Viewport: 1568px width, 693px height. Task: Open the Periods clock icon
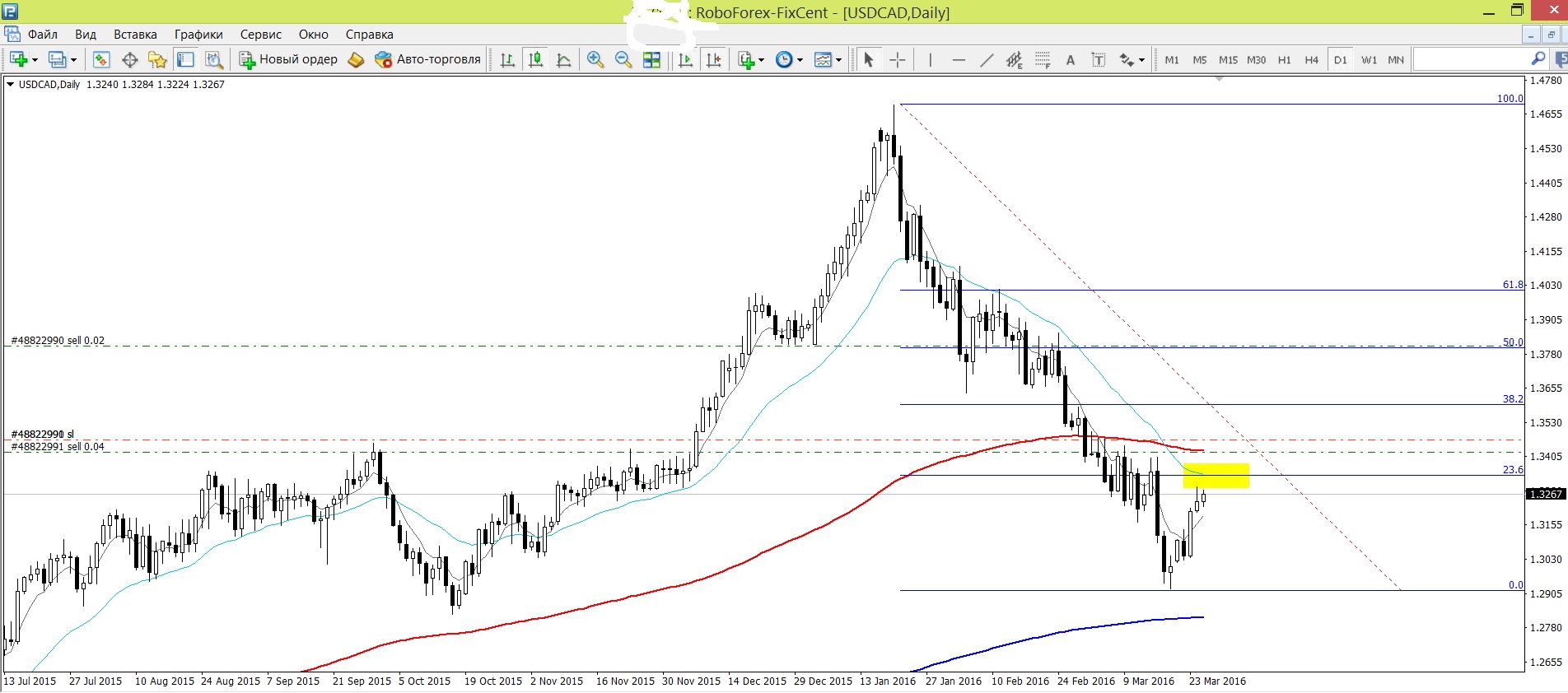tap(784, 59)
